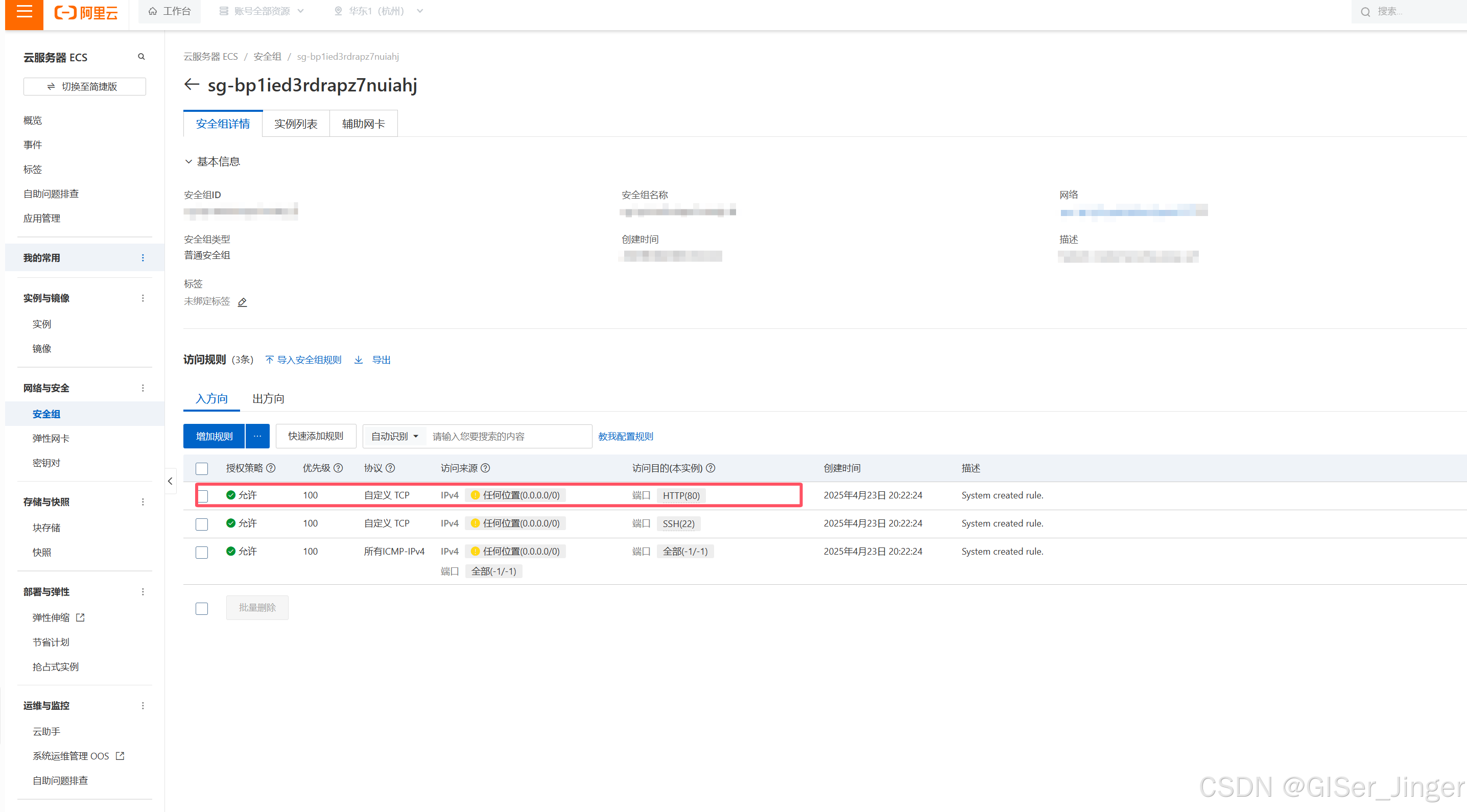The height and width of the screenshot is (812, 1467).
Task: Click the 增加规则 button
Action: [x=214, y=436]
